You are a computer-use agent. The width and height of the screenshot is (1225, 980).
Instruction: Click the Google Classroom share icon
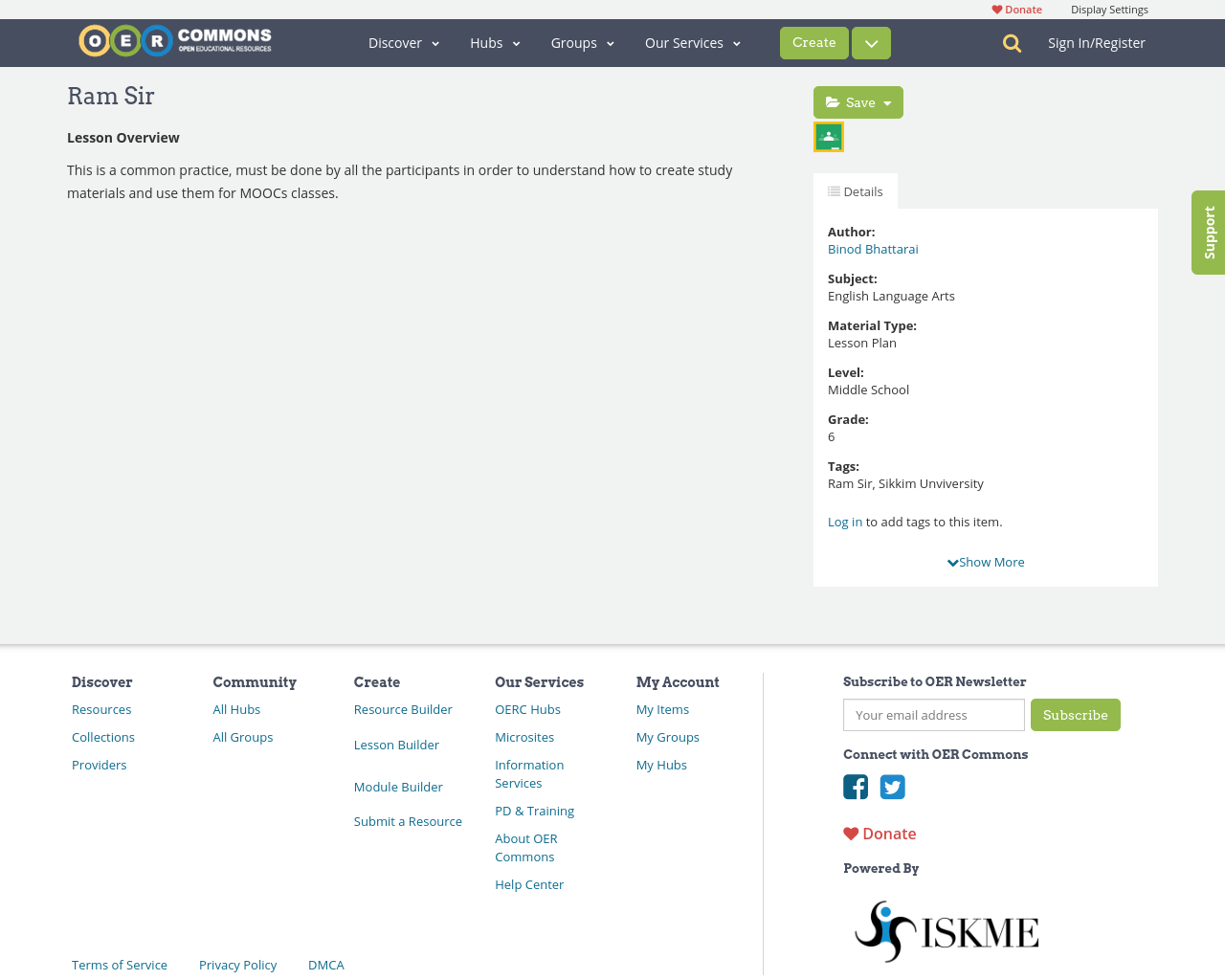(829, 137)
